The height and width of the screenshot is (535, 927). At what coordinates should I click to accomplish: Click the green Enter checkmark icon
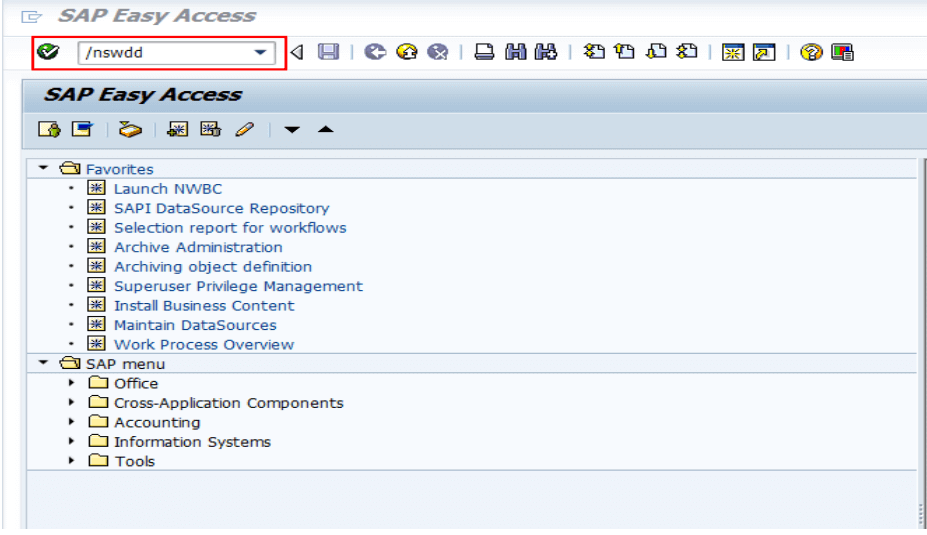point(48,52)
